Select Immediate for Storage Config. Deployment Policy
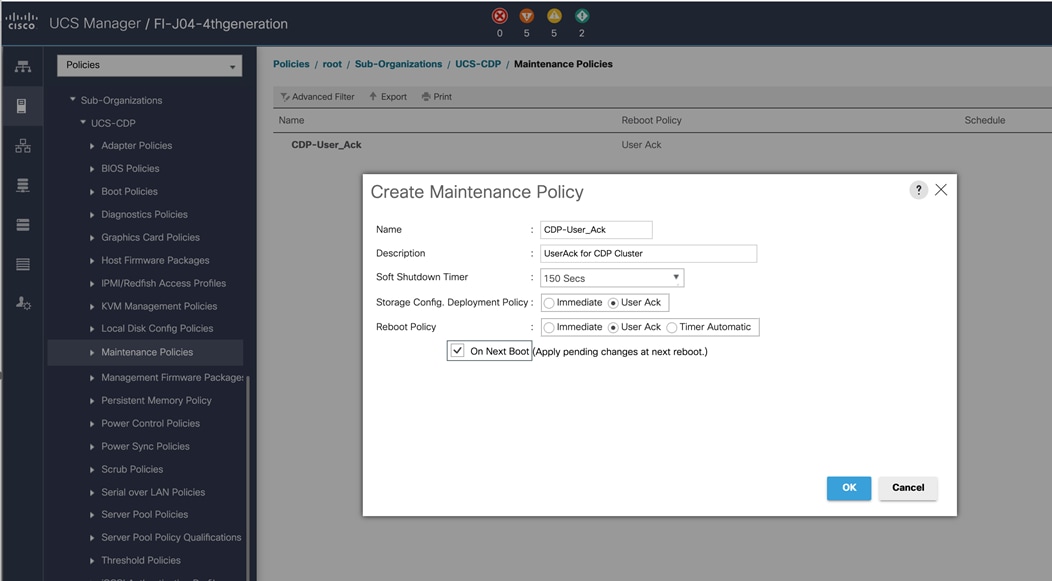1052x581 pixels. coord(549,303)
